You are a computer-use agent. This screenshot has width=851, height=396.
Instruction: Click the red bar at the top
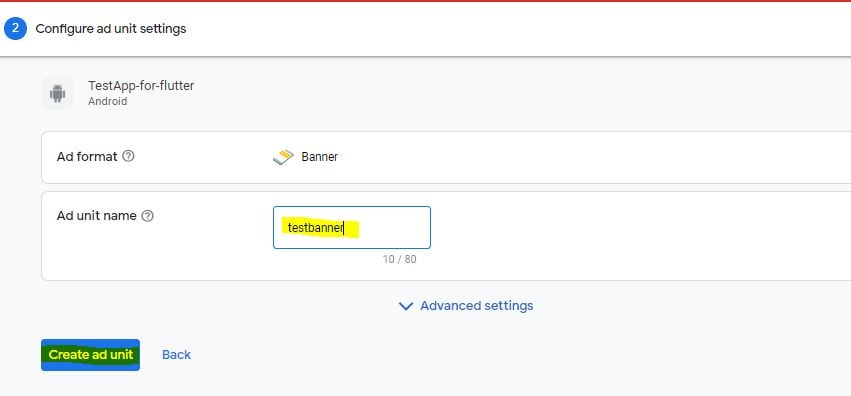pyautogui.click(x=426, y=1)
